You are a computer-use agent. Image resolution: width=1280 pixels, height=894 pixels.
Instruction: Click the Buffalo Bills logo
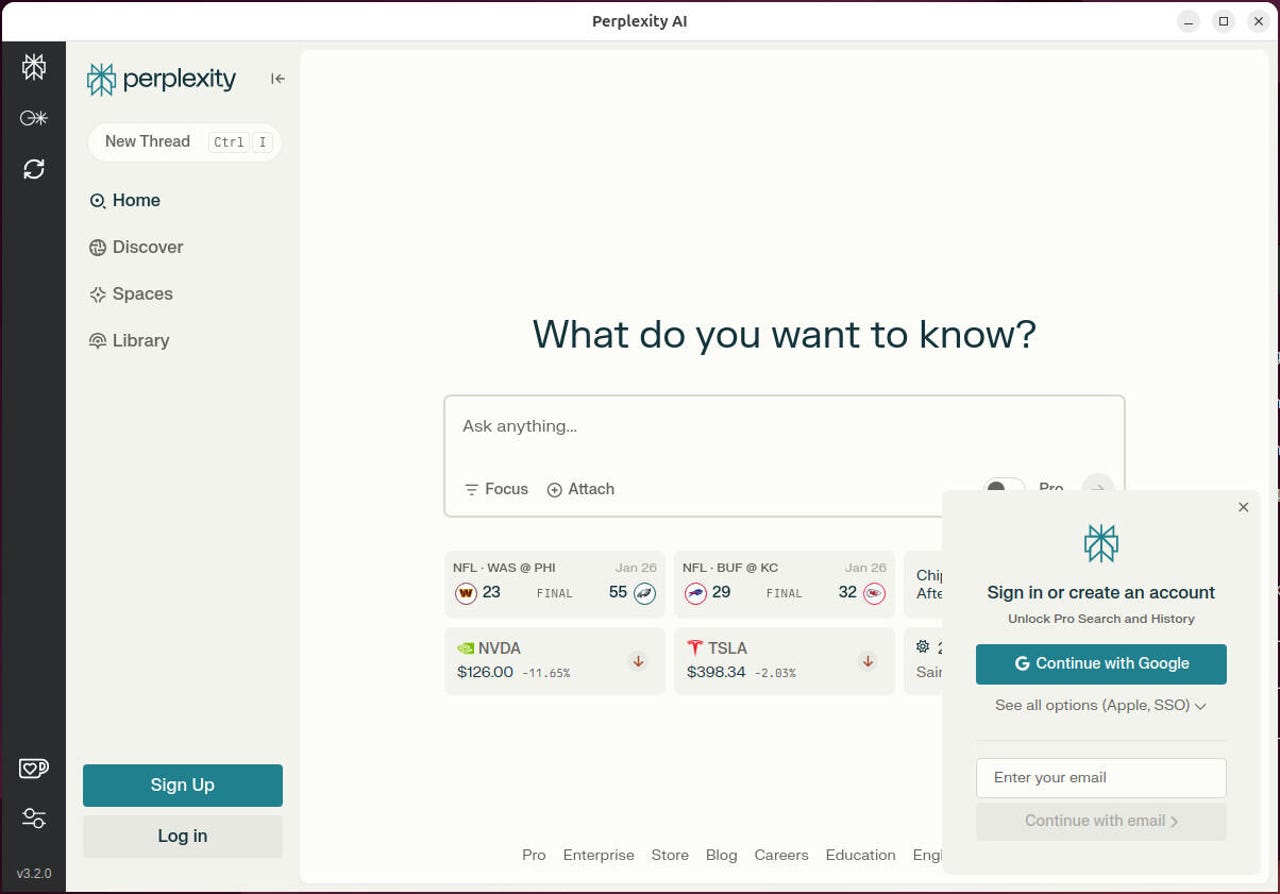point(696,593)
